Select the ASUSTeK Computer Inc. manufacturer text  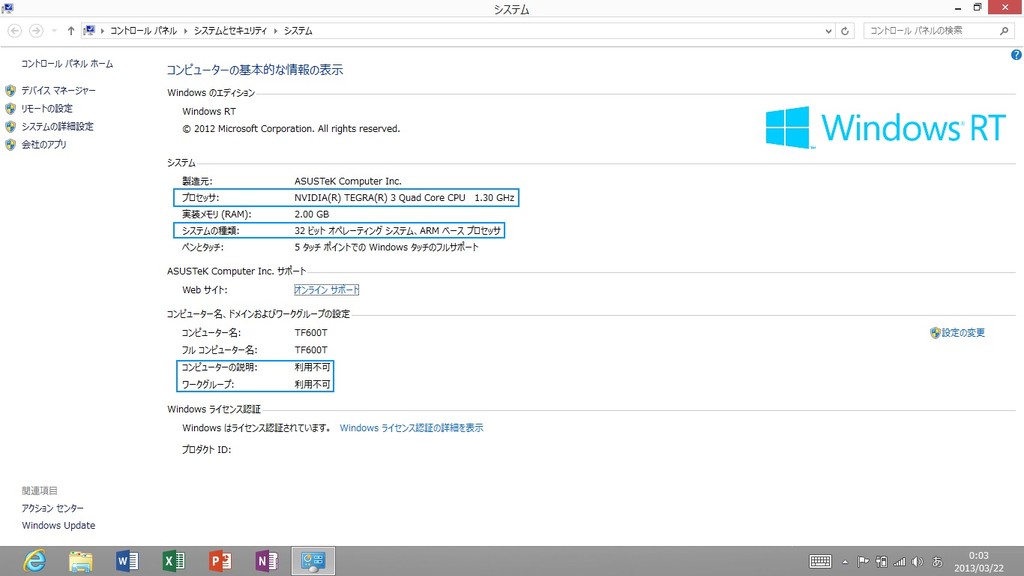tap(347, 181)
